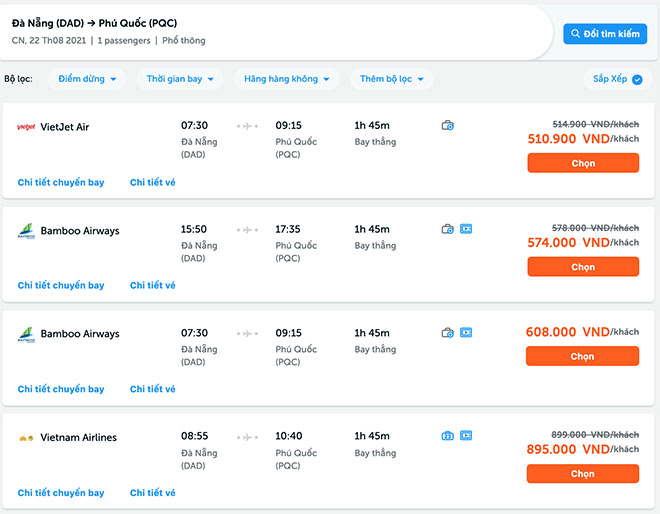Click the VietJet Air airline logo
Screen dimensions: 660x514
pyautogui.click(x=26, y=127)
